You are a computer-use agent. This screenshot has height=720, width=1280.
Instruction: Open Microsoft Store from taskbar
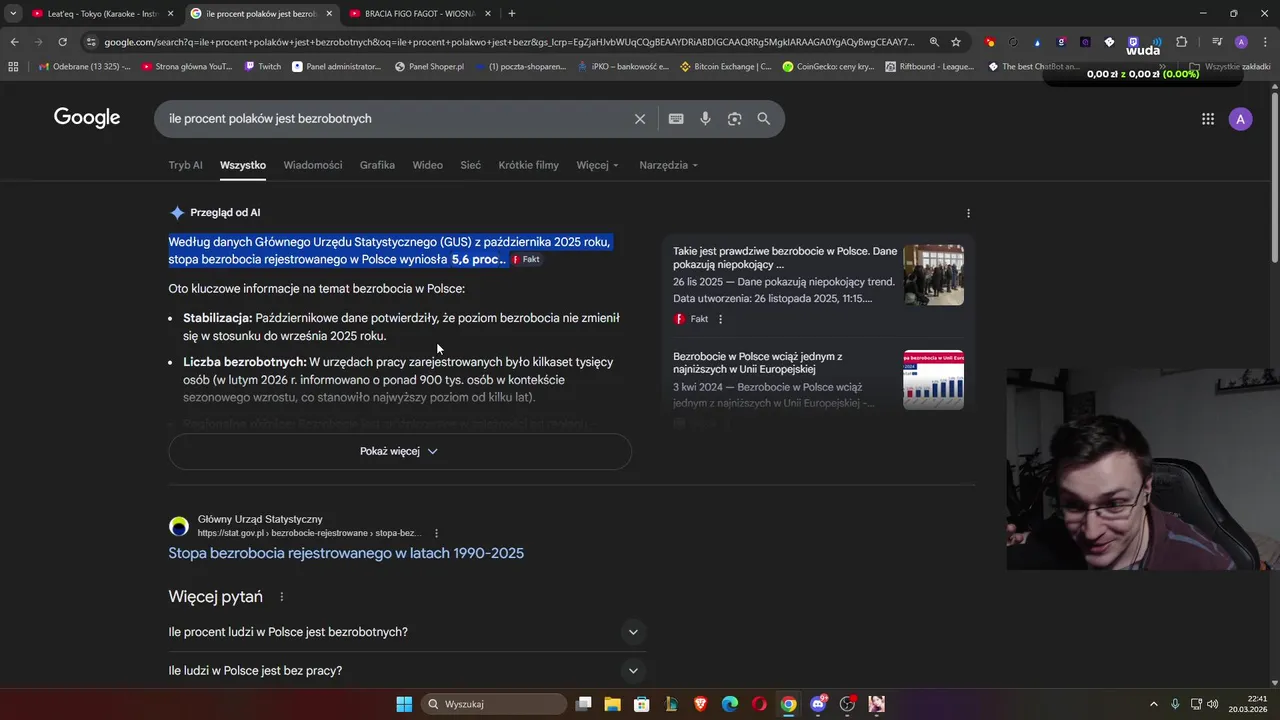tap(642, 704)
